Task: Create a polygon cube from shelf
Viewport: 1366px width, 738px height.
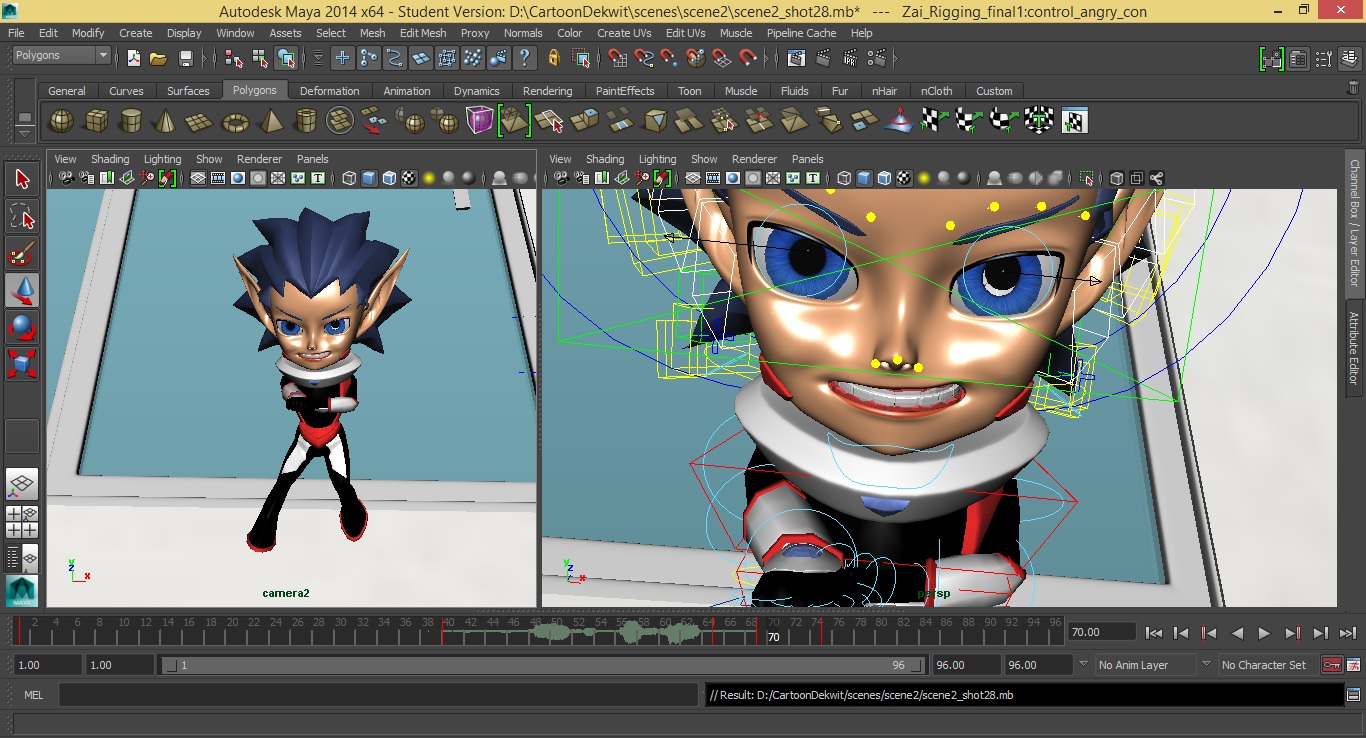Action: tap(96, 121)
